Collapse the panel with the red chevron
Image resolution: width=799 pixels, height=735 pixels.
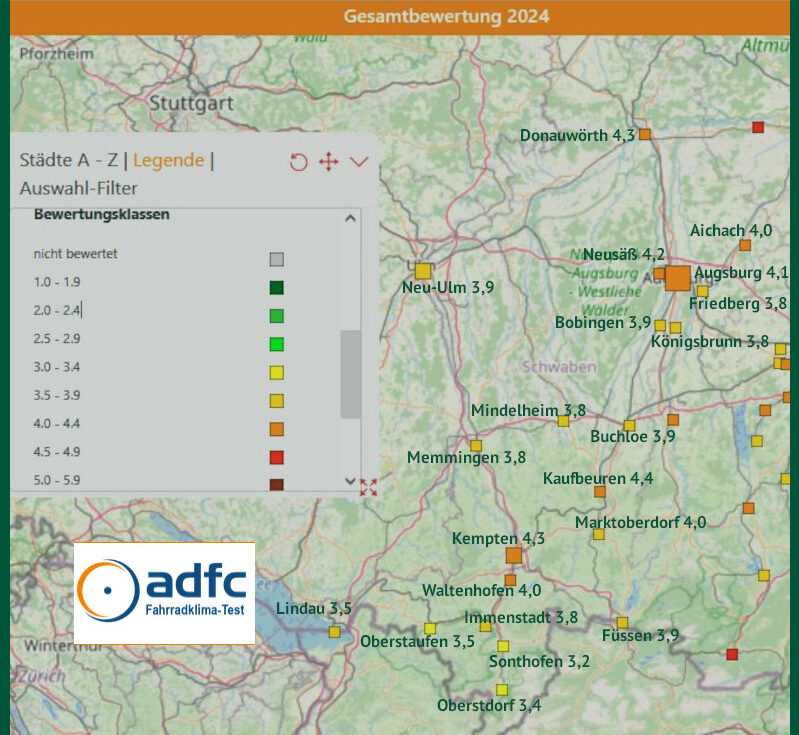click(x=359, y=162)
